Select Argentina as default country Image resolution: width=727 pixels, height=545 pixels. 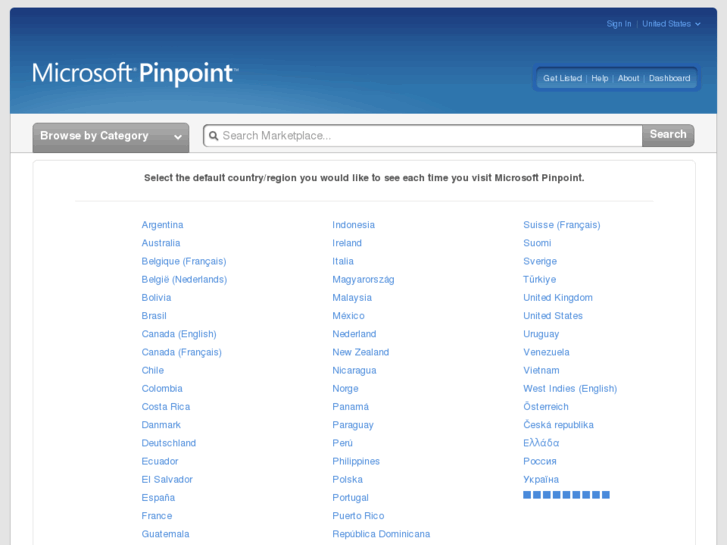coord(162,225)
